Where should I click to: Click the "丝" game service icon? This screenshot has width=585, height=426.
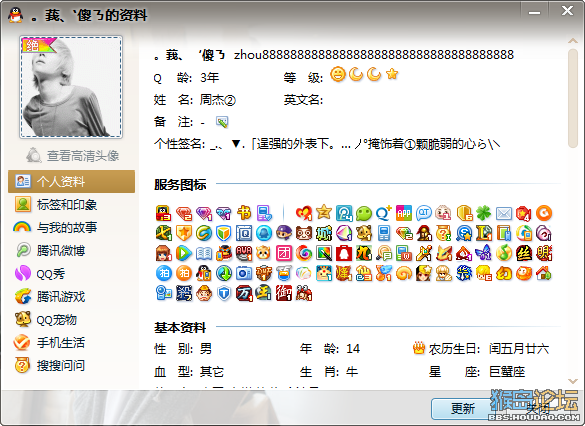click(524, 253)
